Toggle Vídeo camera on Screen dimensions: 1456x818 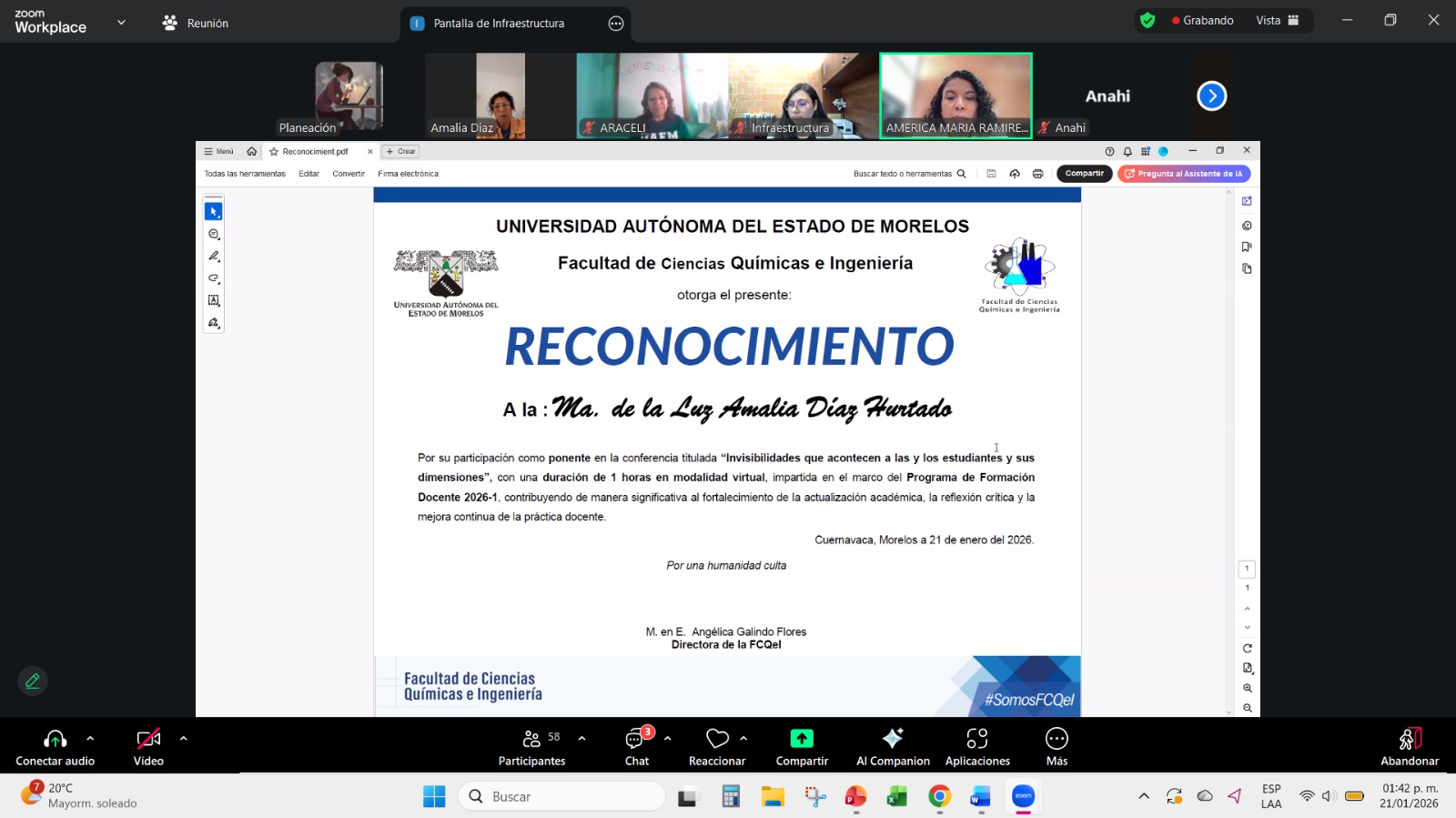pos(148,739)
